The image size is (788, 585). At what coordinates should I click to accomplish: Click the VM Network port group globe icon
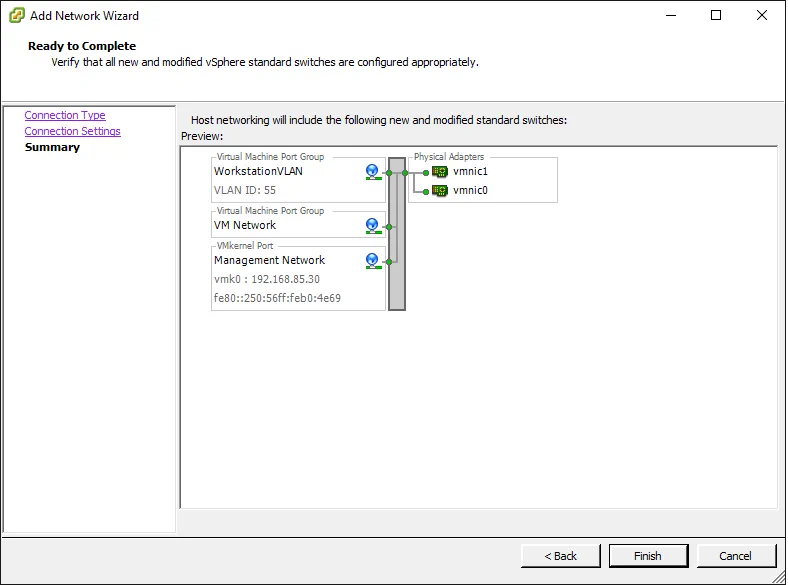[x=373, y=226]
